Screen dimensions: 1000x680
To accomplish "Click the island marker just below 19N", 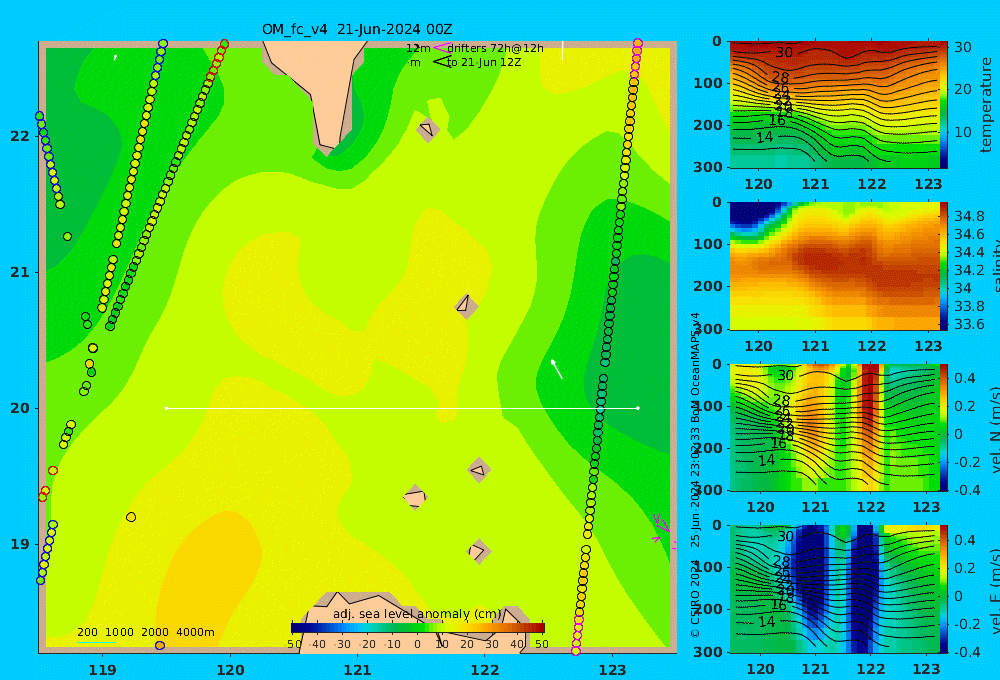I will pyautogui.click(x=479, y=552).
